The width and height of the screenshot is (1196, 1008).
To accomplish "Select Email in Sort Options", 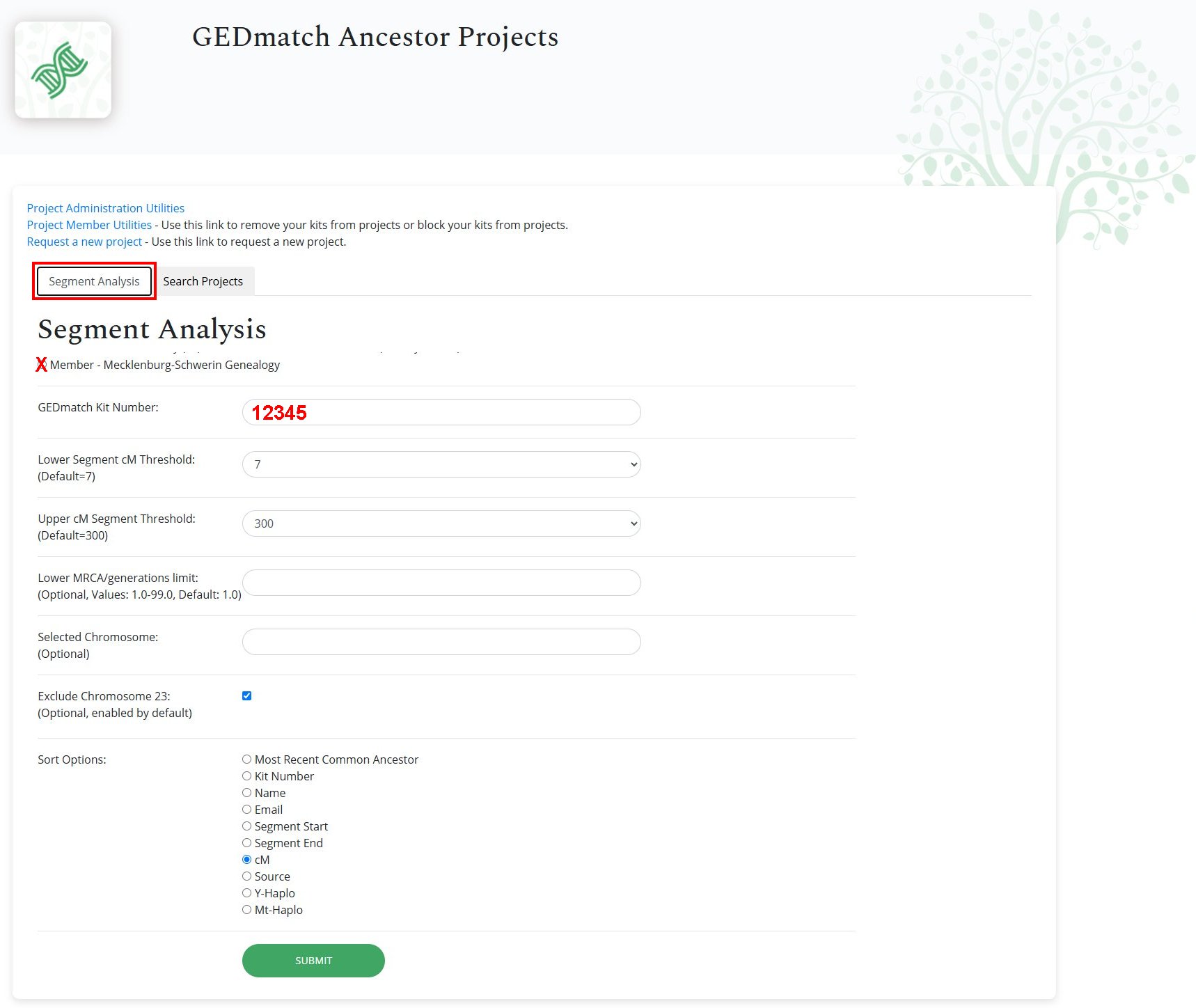I will coord(246,809).
